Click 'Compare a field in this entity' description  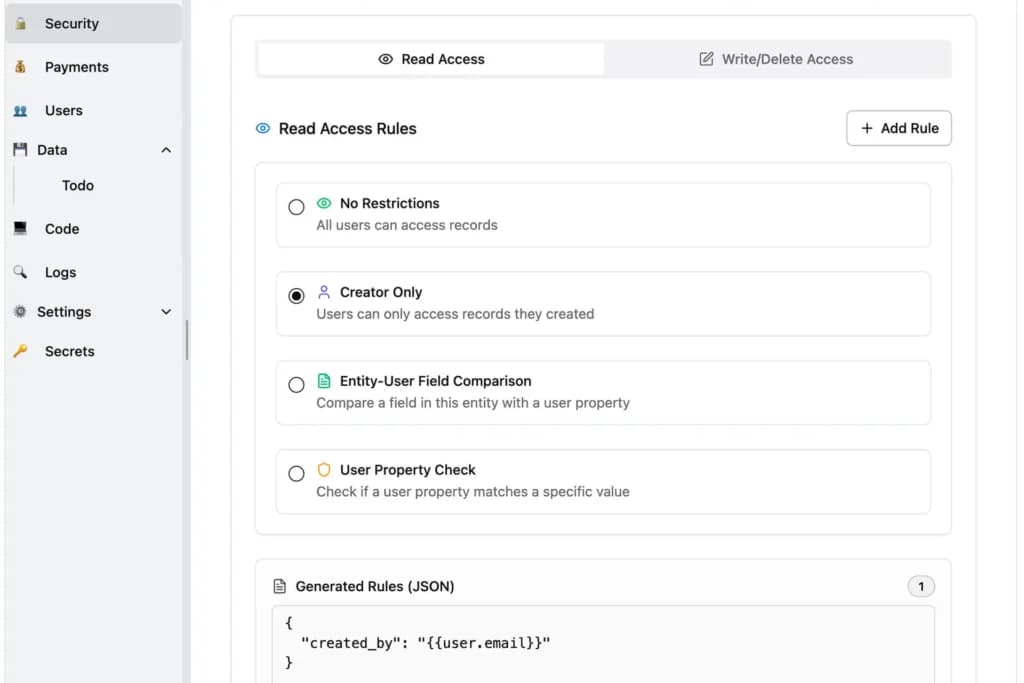pyautogui.click(x=473, y=402)
